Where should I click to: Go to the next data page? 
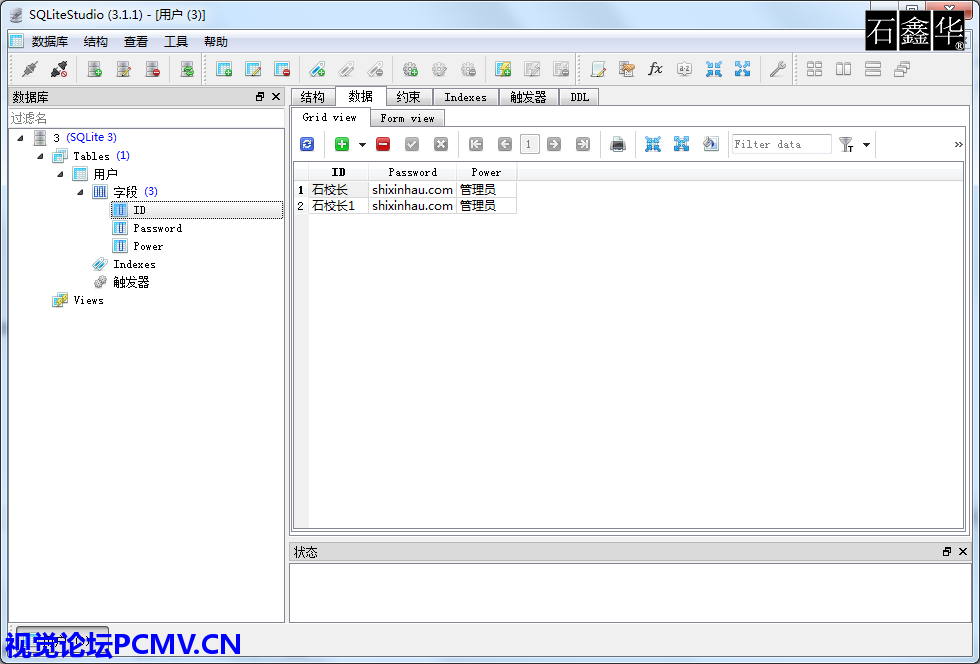[554, 144]
